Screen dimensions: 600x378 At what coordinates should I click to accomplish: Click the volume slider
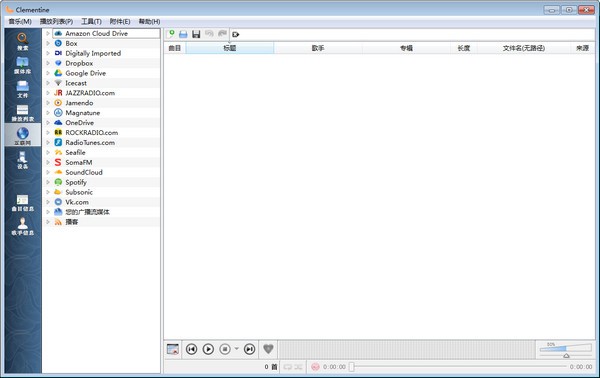(566, 349)
